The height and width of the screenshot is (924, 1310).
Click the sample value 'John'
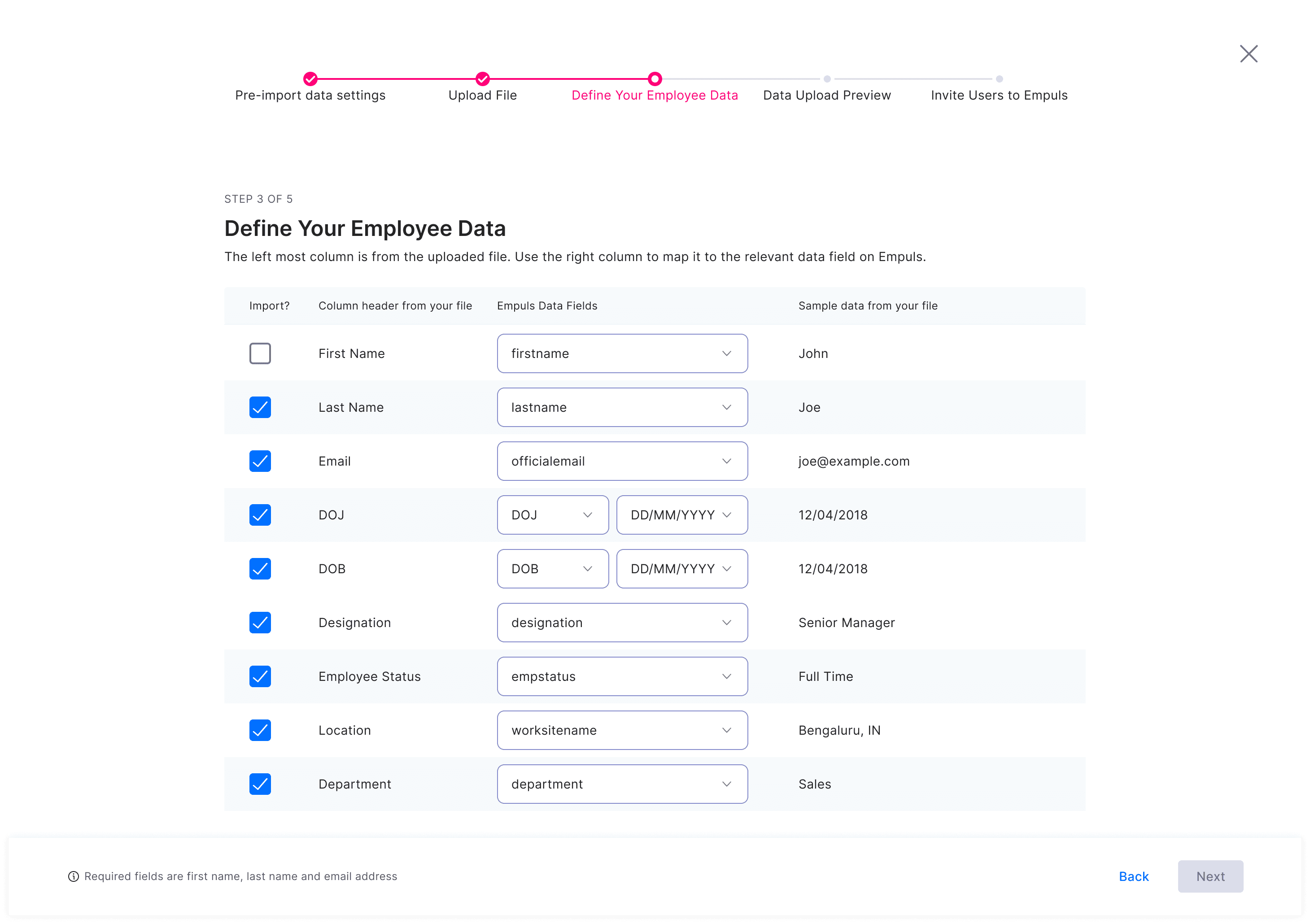pyautogui.click(x=813, y=353)
